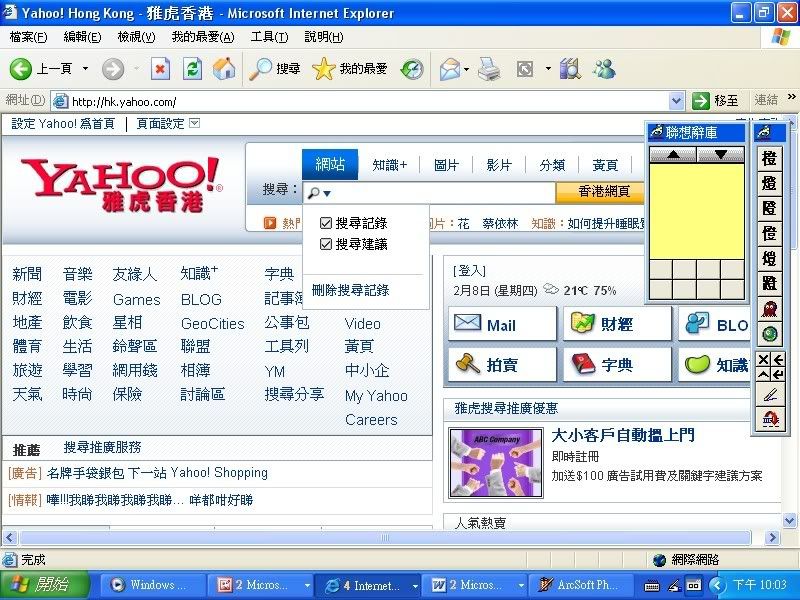The image size is (800, 600).
Task: Open the Messenger people icon in toolbar
Action: 604,69
